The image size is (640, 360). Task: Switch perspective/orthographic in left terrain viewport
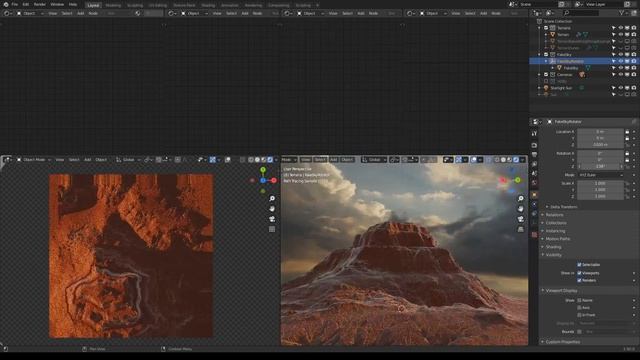pyautogui.click(x=272, y=229)
